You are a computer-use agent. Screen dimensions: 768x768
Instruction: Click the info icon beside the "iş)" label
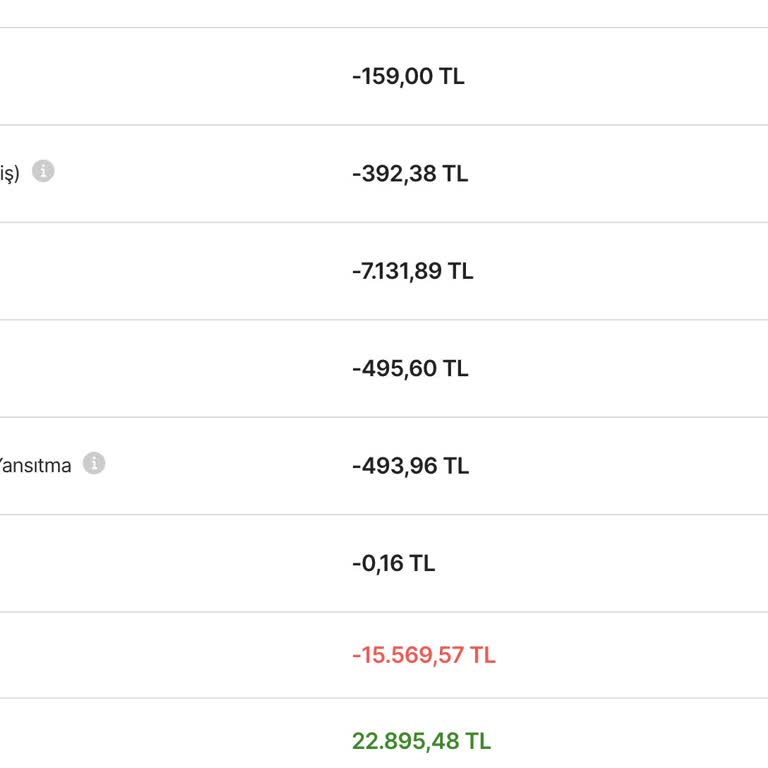[43, 171]
